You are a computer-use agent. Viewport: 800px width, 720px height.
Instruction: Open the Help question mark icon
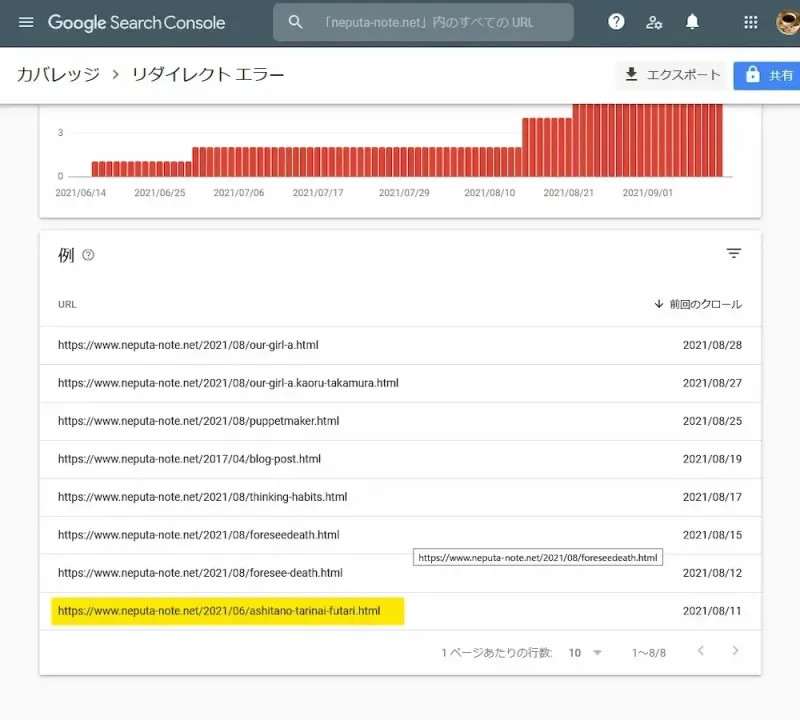click(x=617, y=22)
